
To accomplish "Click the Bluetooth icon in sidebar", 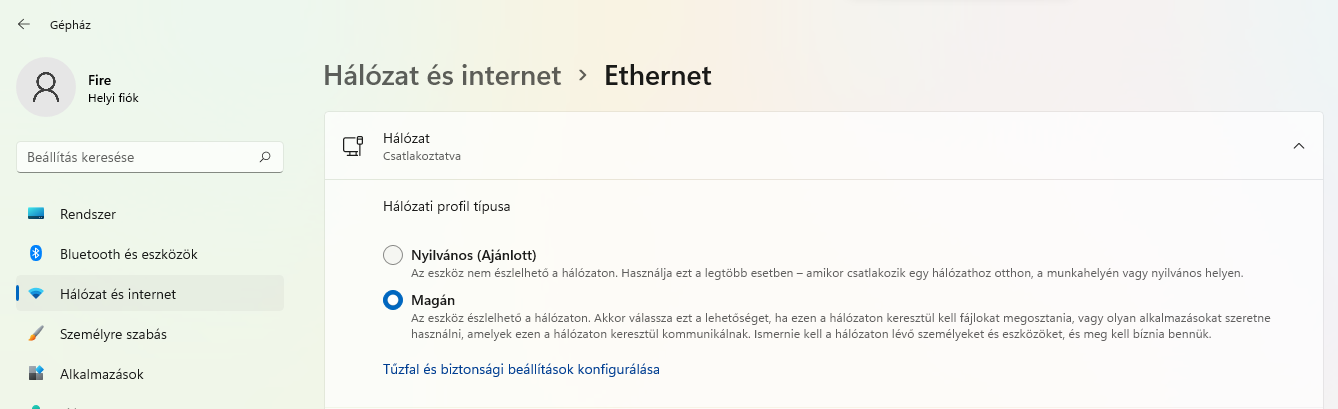I will pyautogui.click(x=36, y=254).
